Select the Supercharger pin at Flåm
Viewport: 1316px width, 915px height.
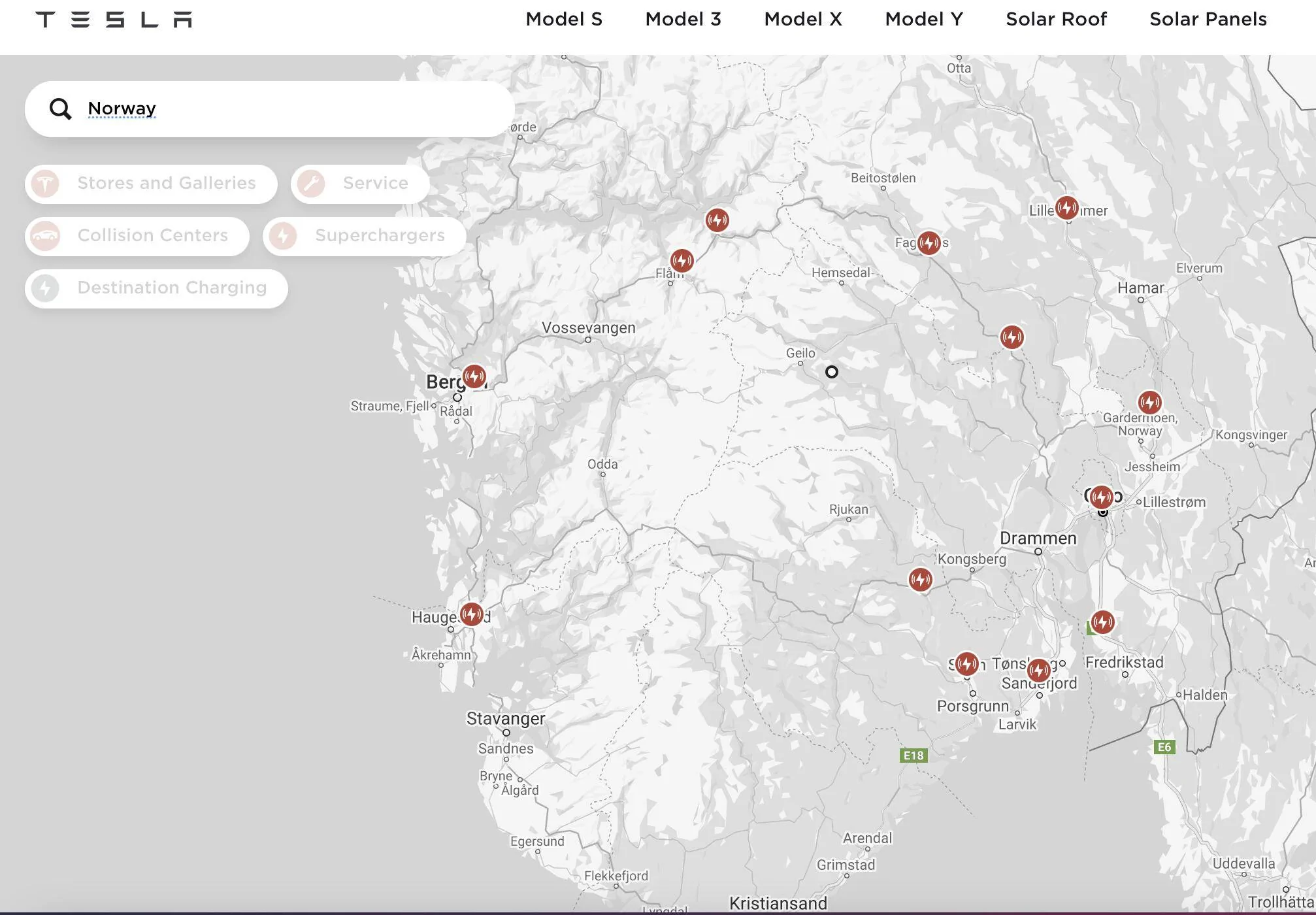[682, 261]
